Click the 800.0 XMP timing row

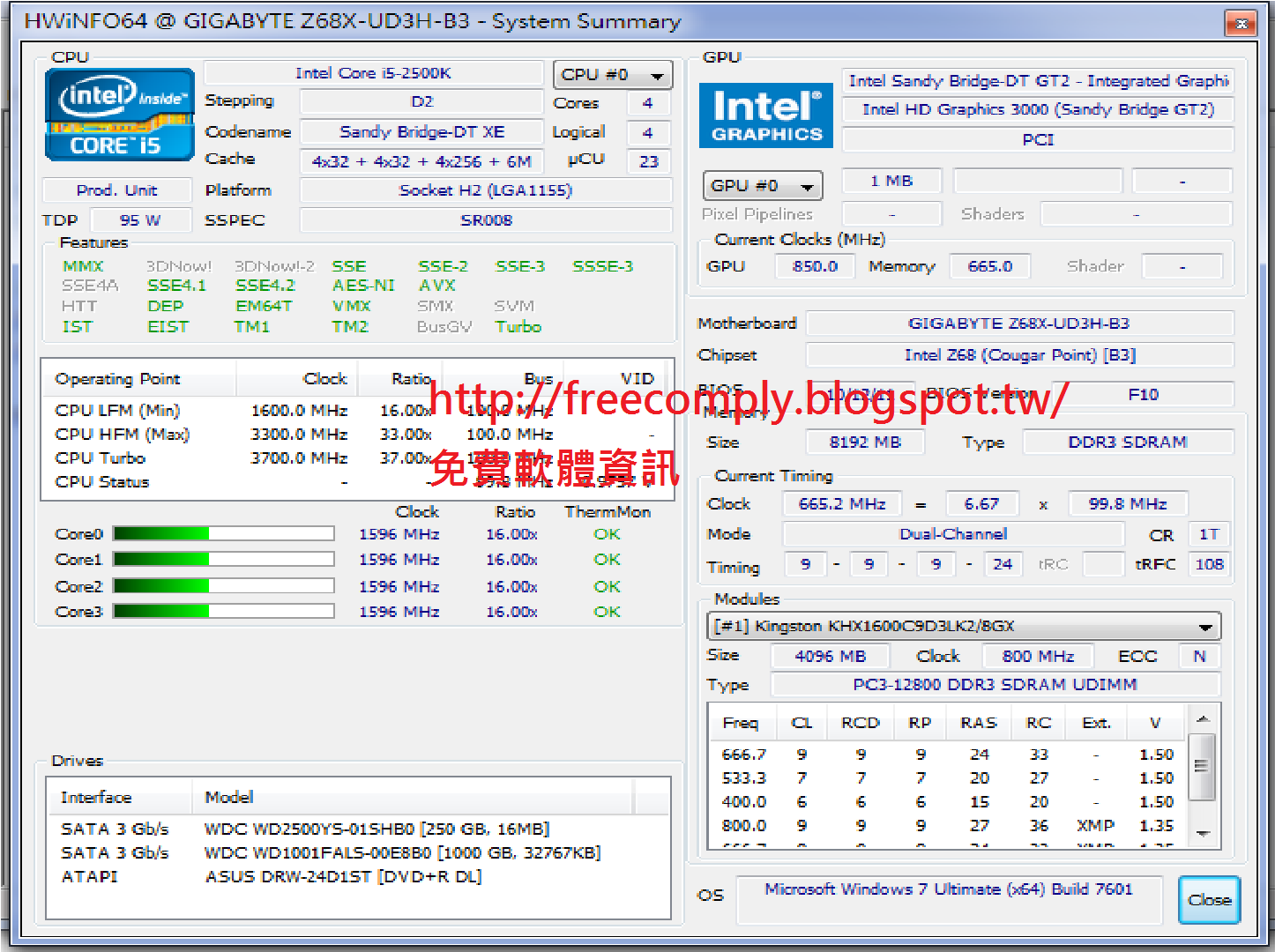(x=949, y=826)
